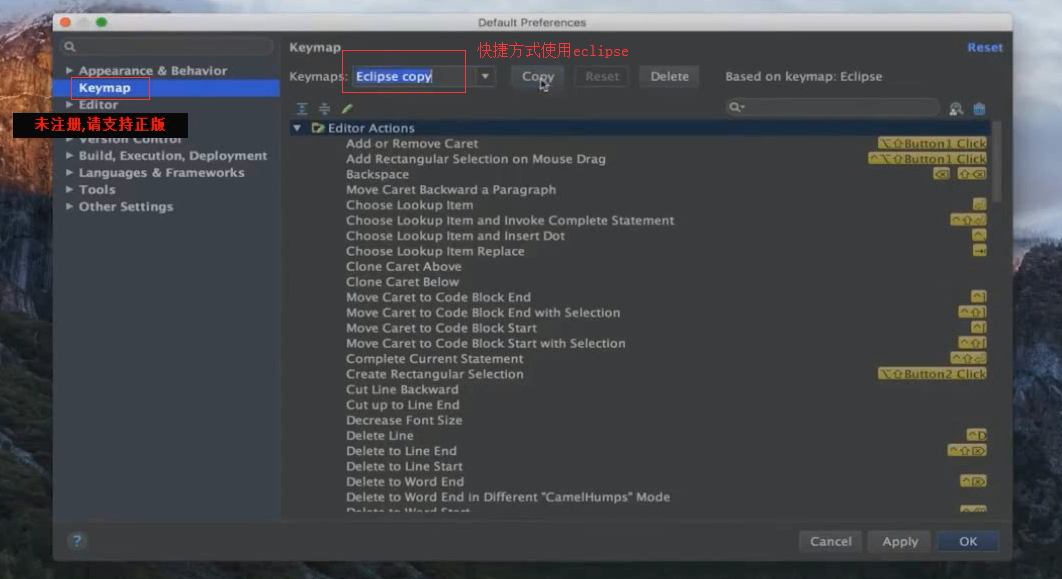1062x579 pixels.
Task: Select Create Rectangular Selection action
Action: [434, 374]
